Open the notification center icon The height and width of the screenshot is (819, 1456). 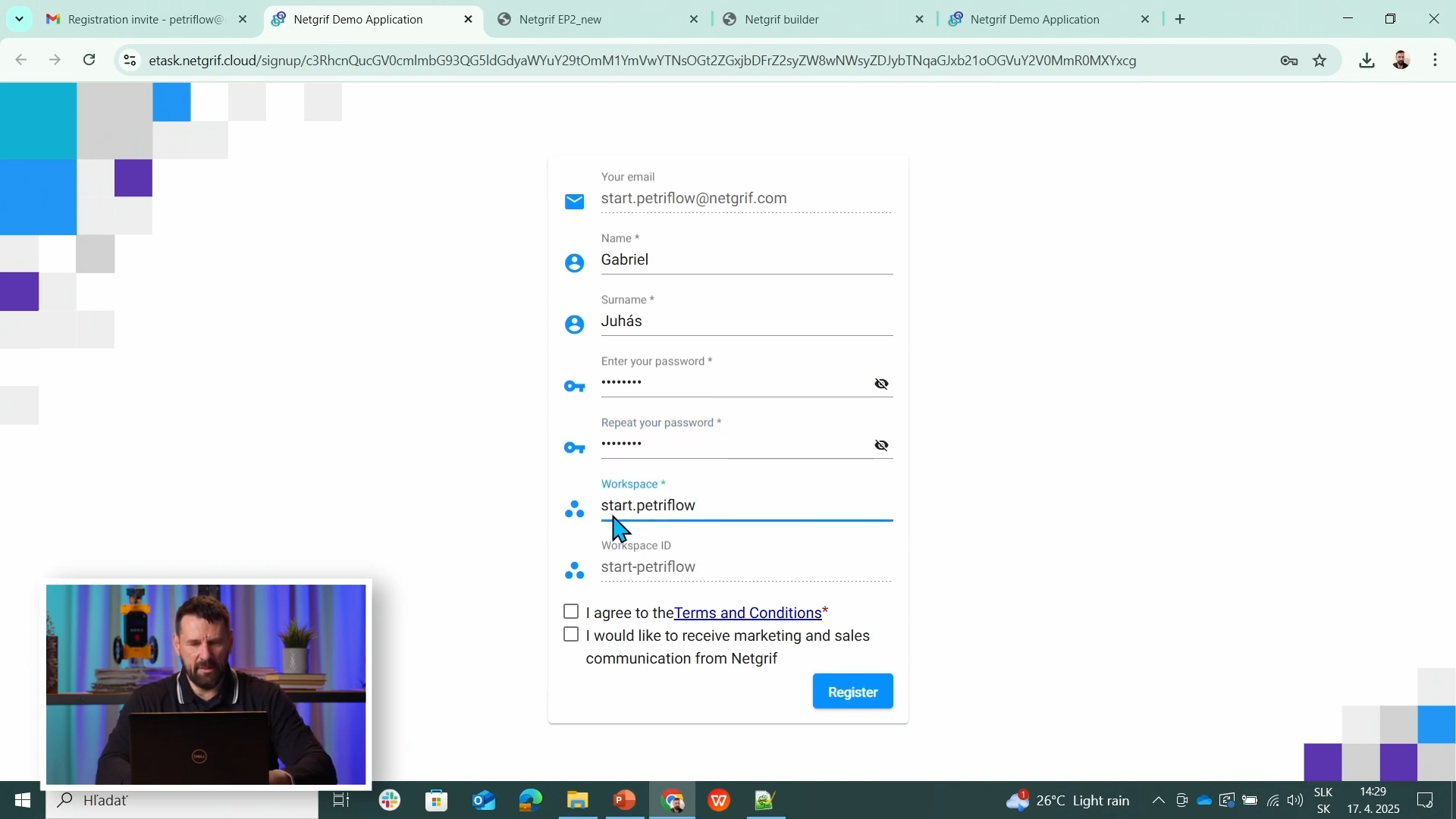point(1426,800)
